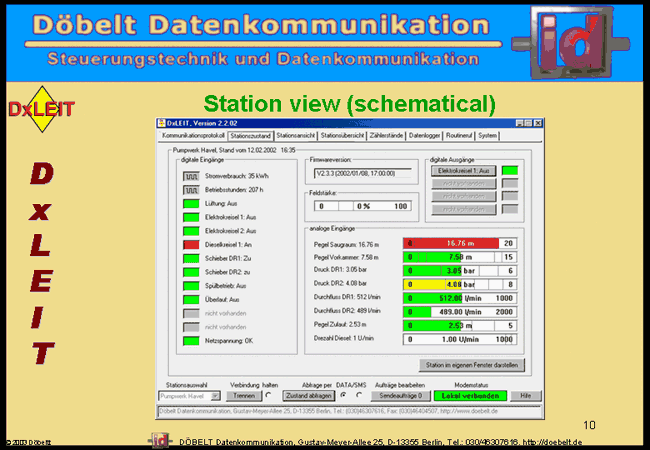Viewport: 650px width, 450px height.
Task: Click the Druck DR1 3.05 bar gauge
Action: click(x=460, y=271)
